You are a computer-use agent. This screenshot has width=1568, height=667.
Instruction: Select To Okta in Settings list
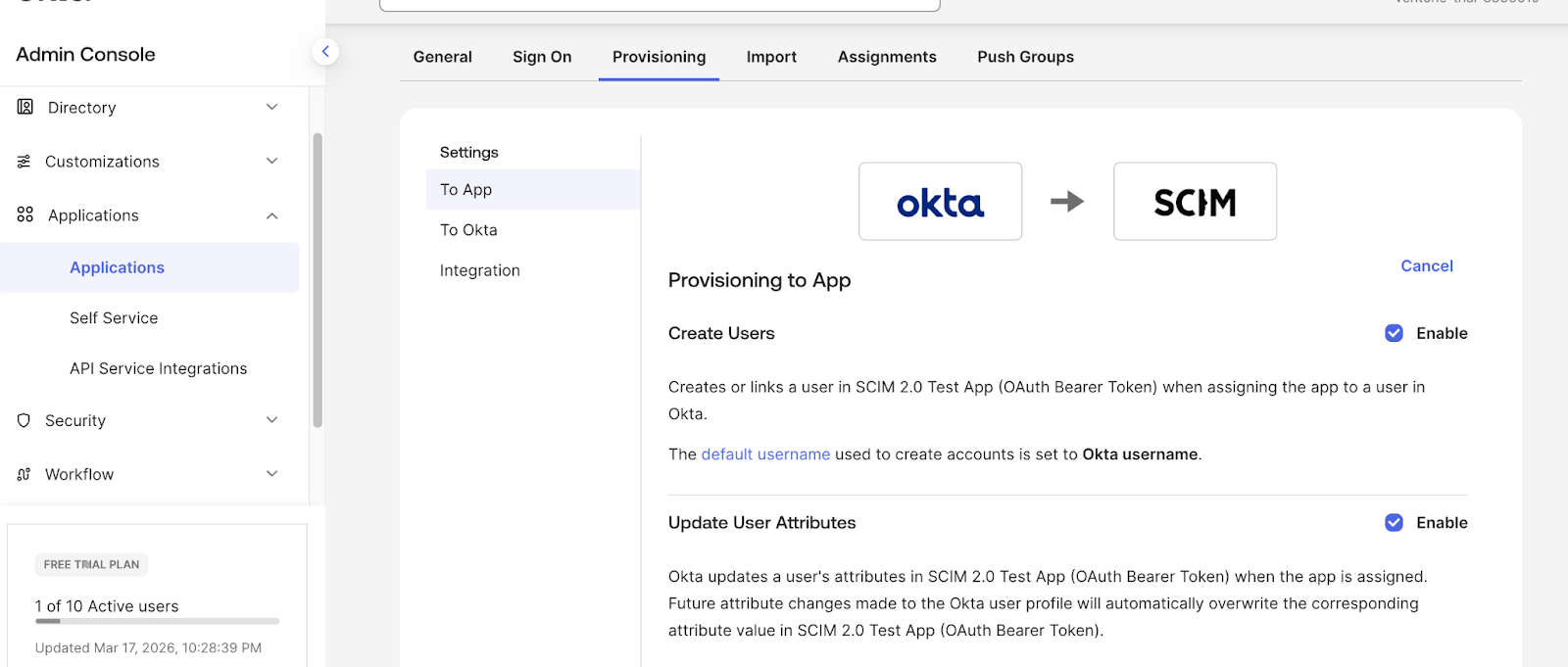(x=468, y=230)
